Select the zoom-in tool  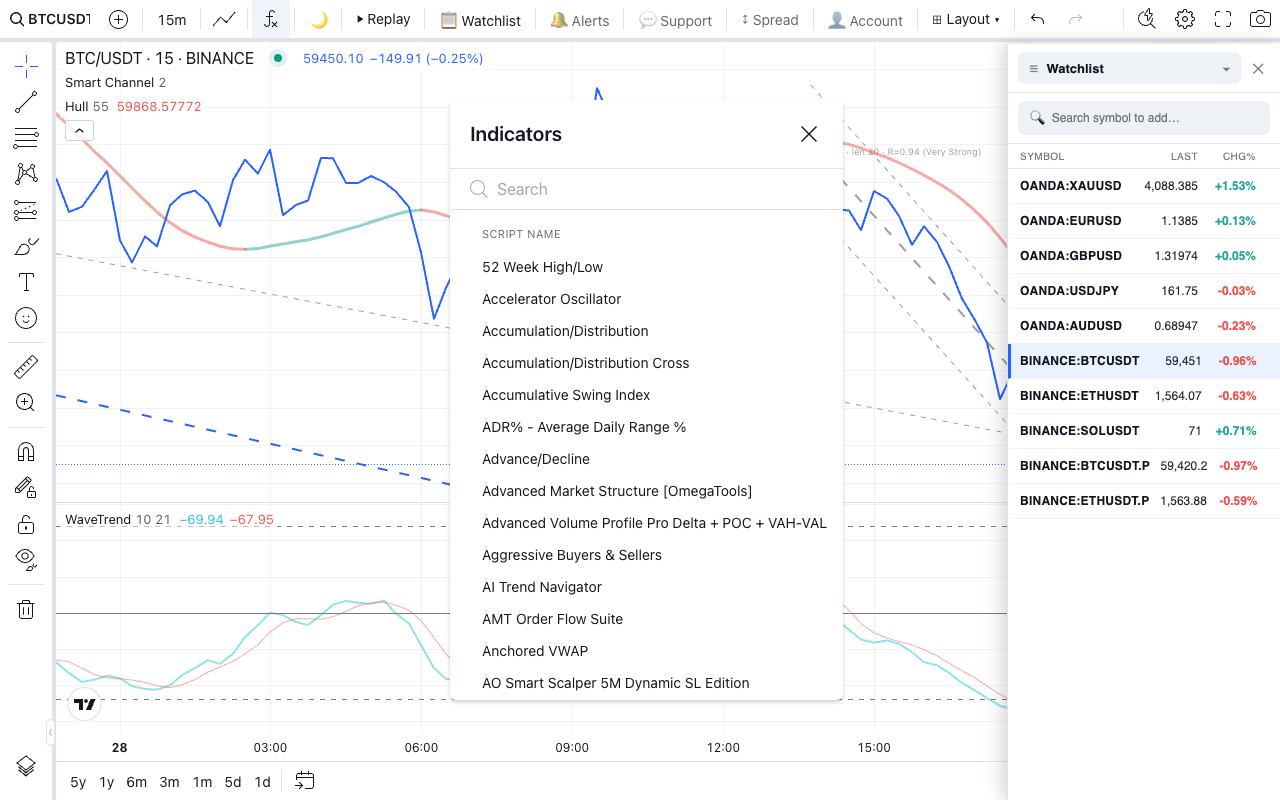click(26, 403)
